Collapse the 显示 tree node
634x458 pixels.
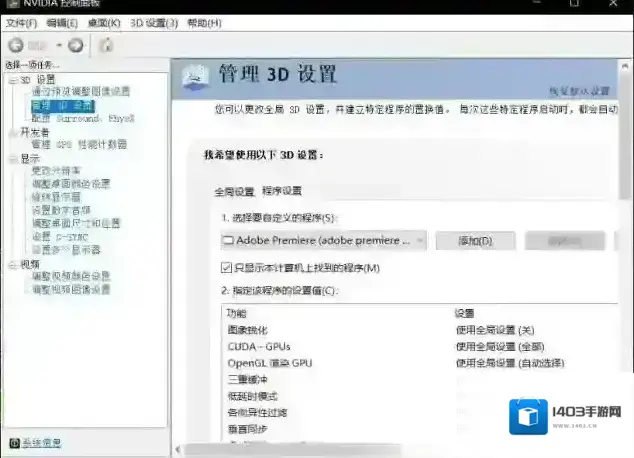click(12, 158)
